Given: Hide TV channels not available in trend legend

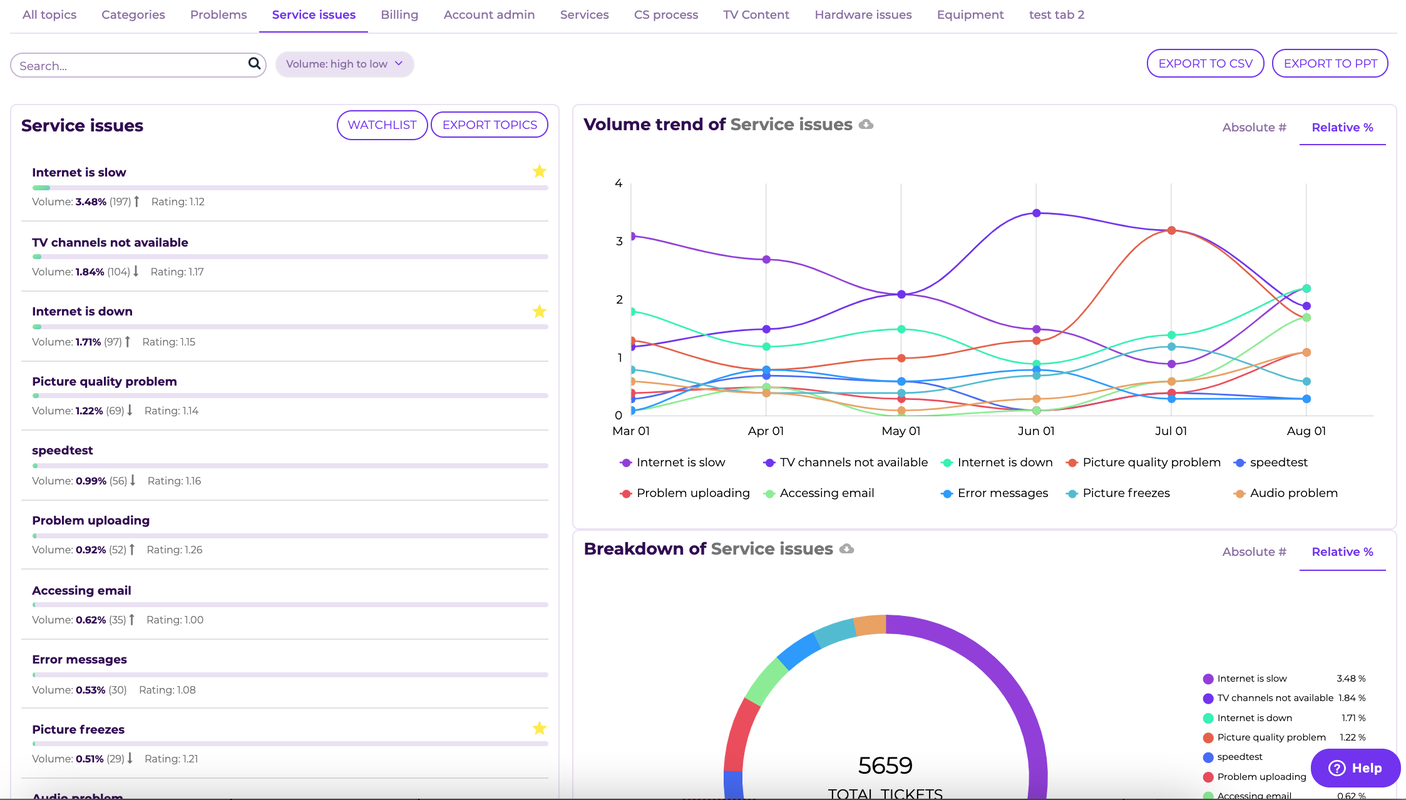Looking at the screenshot, I should 845,463.
